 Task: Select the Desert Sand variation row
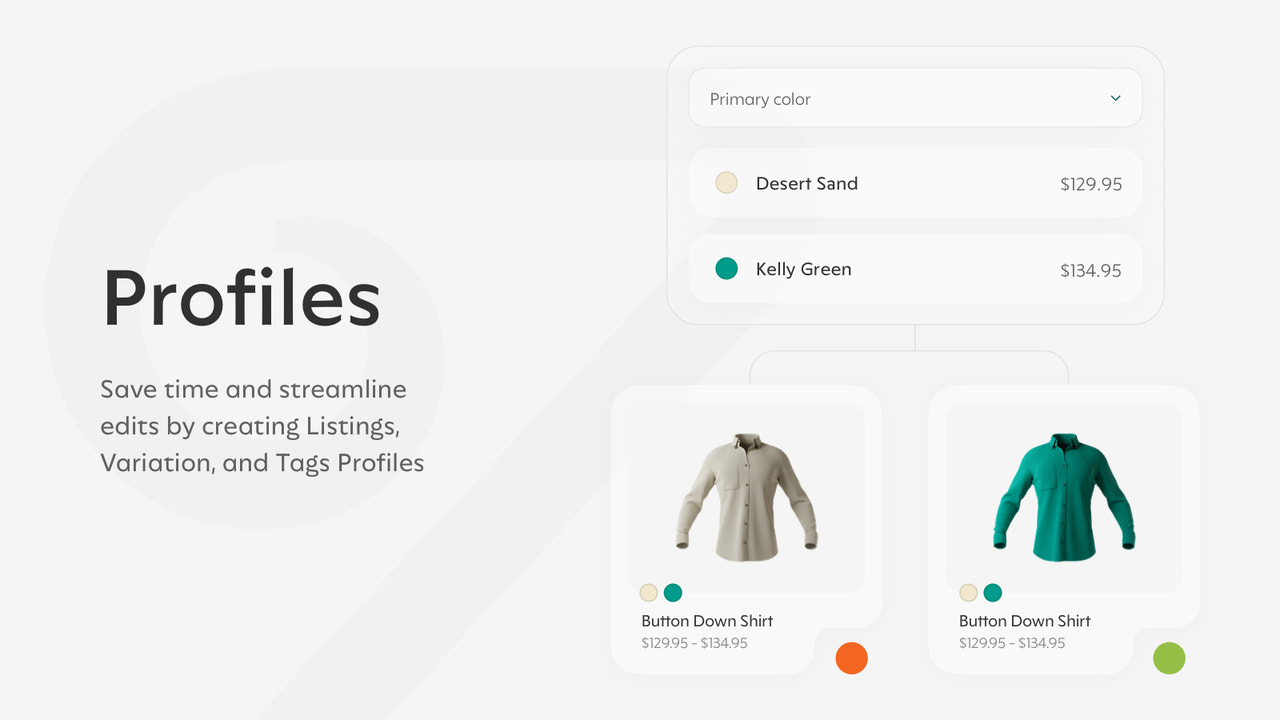(x=914, y=183)
